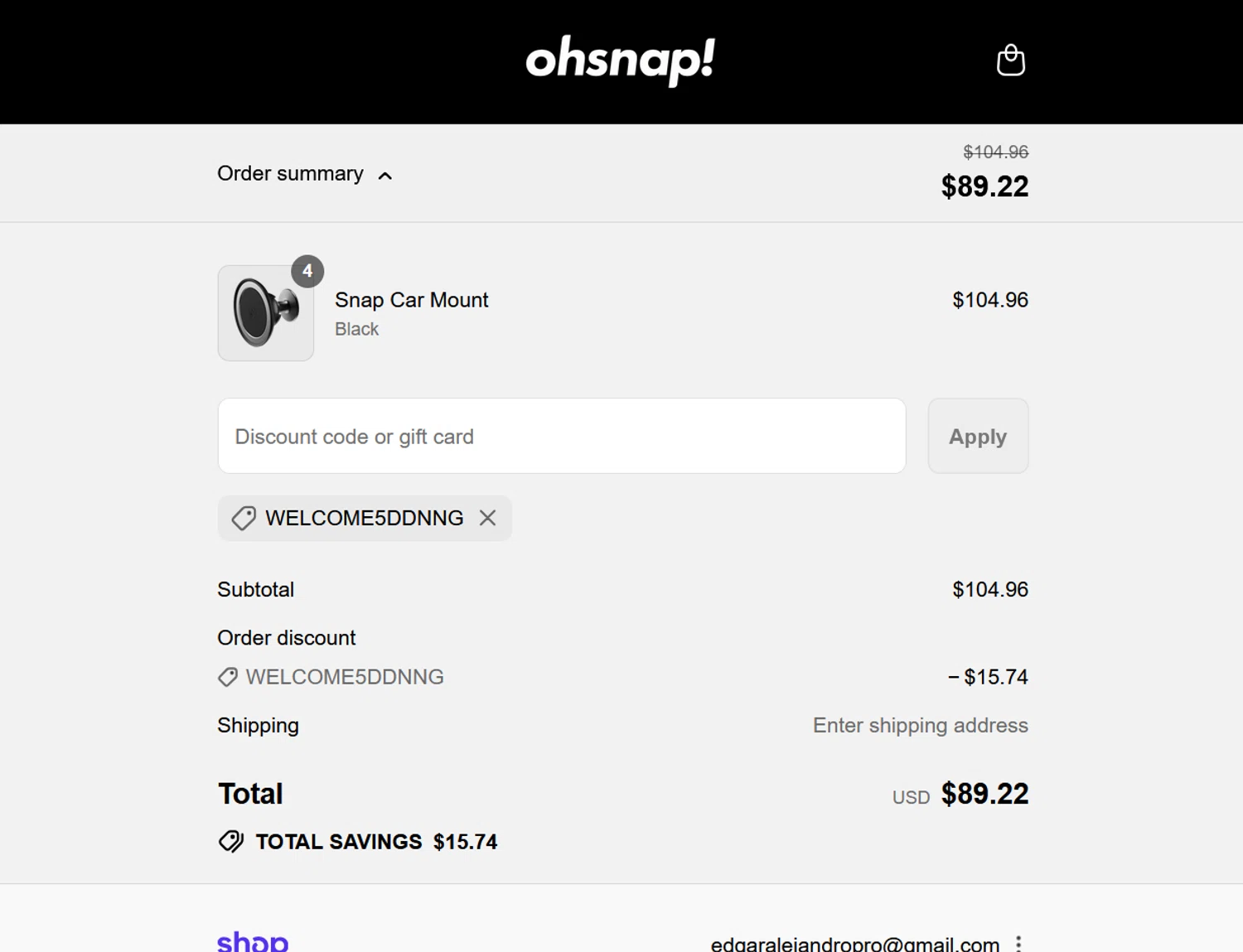Click the Total Savings tag icon
1243x952 pixels.
click(x=231, y=842)
